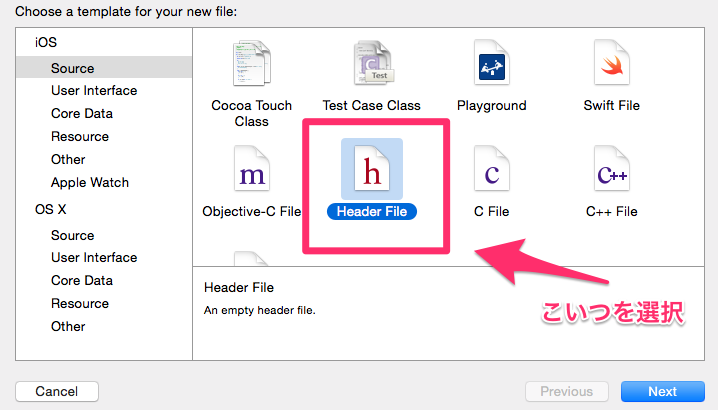Open Core Data under OS X
Viewport: 718px width, 410px height.
tap(82, 280)
